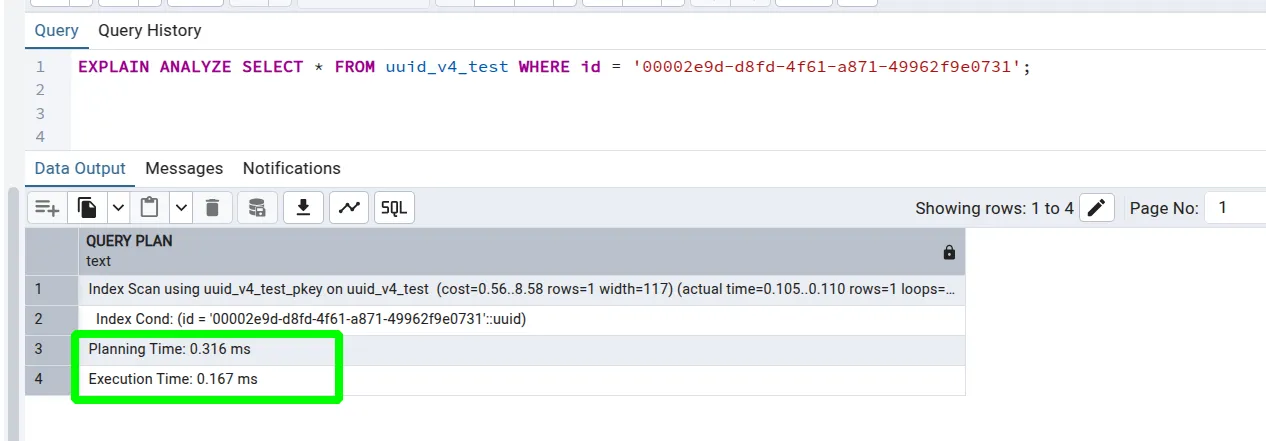Click the select-all corner cell of grid
This screenshot has height=441, width=1266.
(51, 251)
